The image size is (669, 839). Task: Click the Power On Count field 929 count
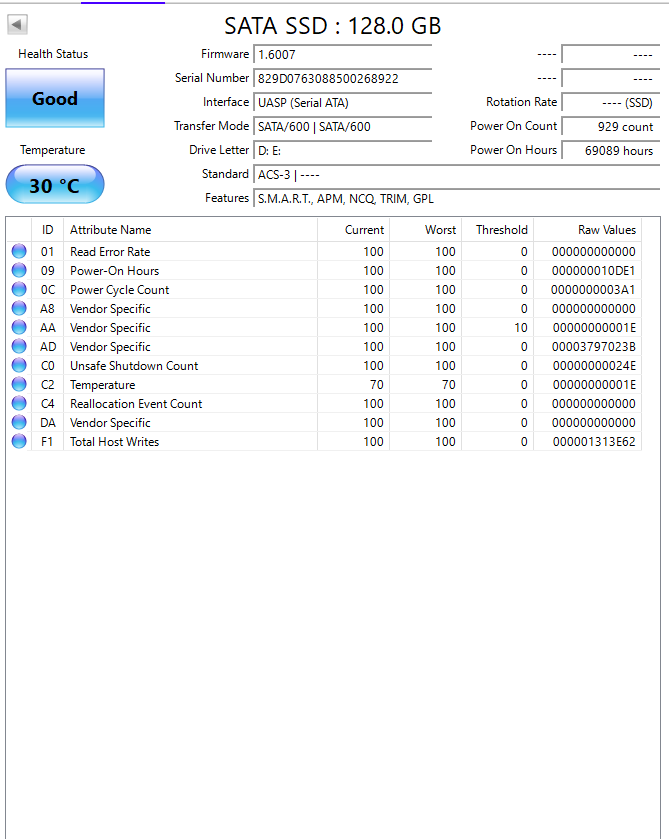(x=611, y=127)
